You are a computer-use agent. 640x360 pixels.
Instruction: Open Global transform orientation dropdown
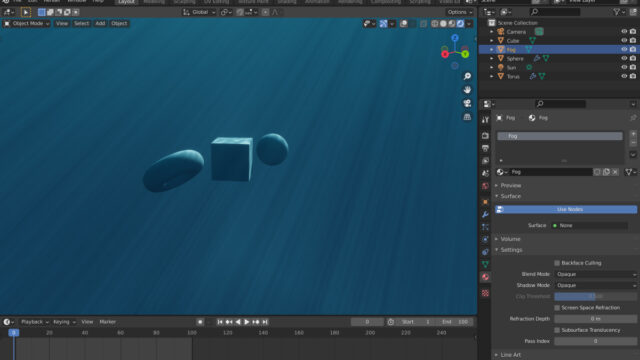tap(199, 12)
